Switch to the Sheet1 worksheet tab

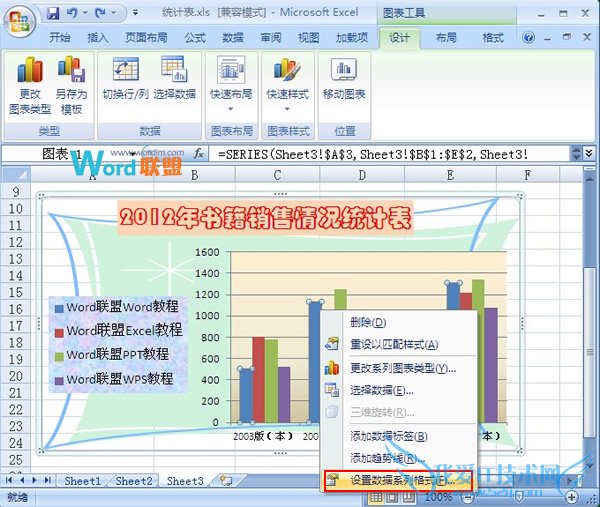click(82, 481)
